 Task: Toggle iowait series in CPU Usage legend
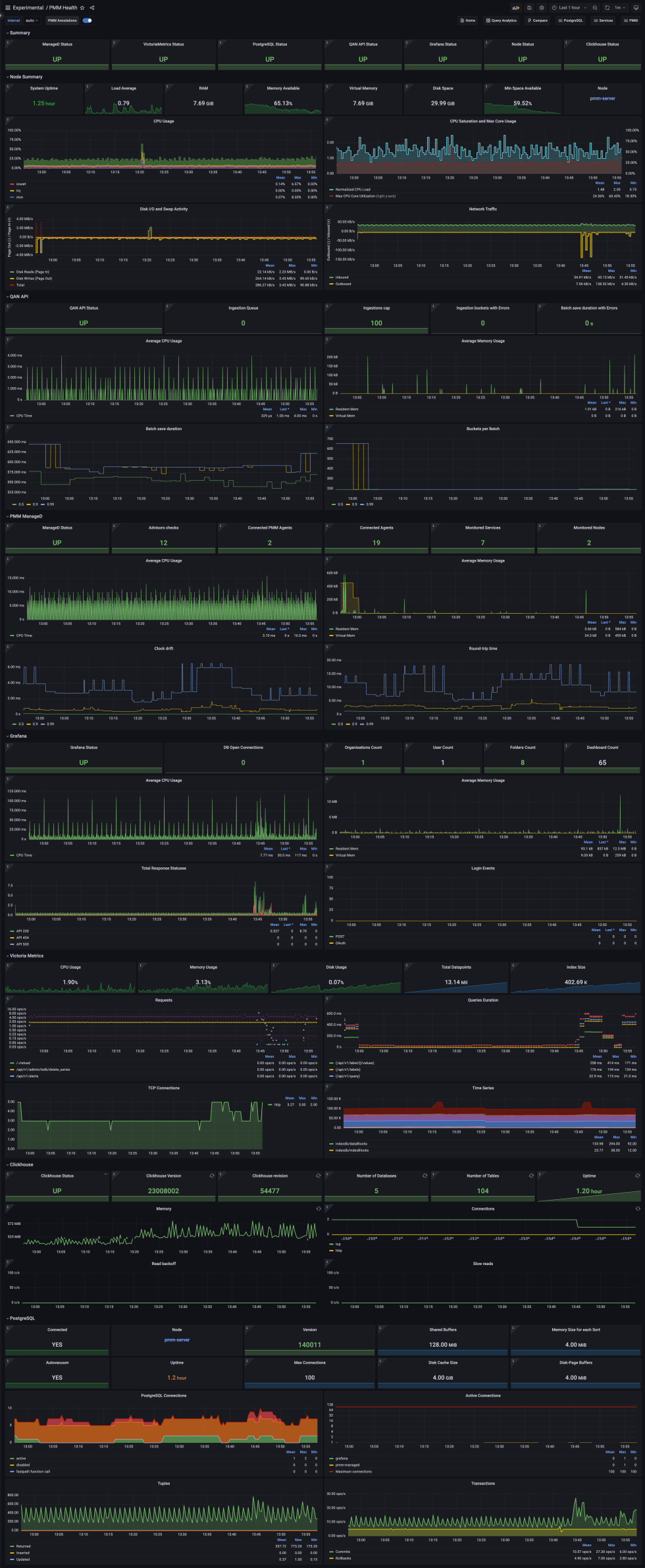pyautogui.click(x=21, y=184)
